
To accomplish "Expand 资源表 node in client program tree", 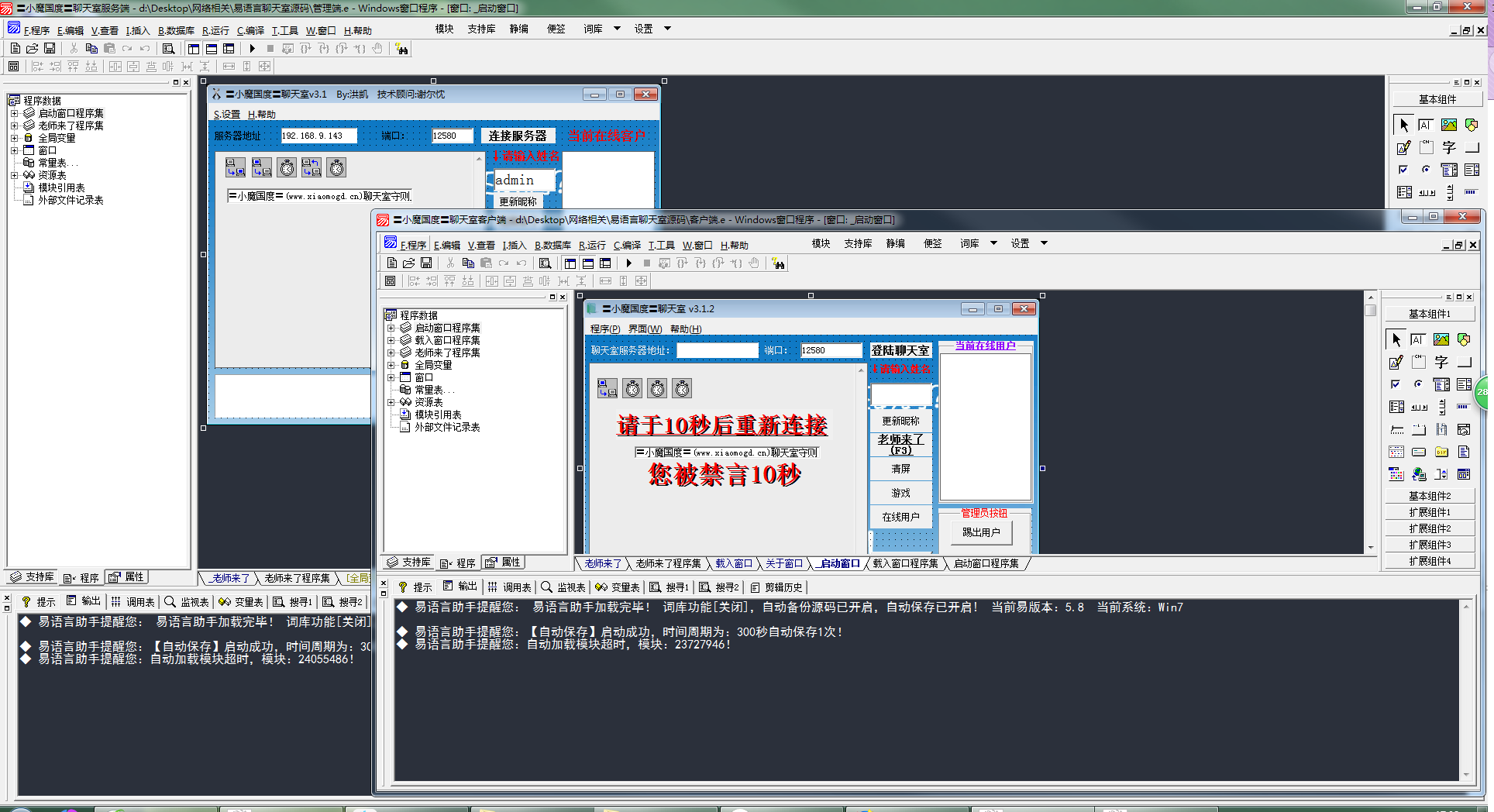I will point(391,402).
